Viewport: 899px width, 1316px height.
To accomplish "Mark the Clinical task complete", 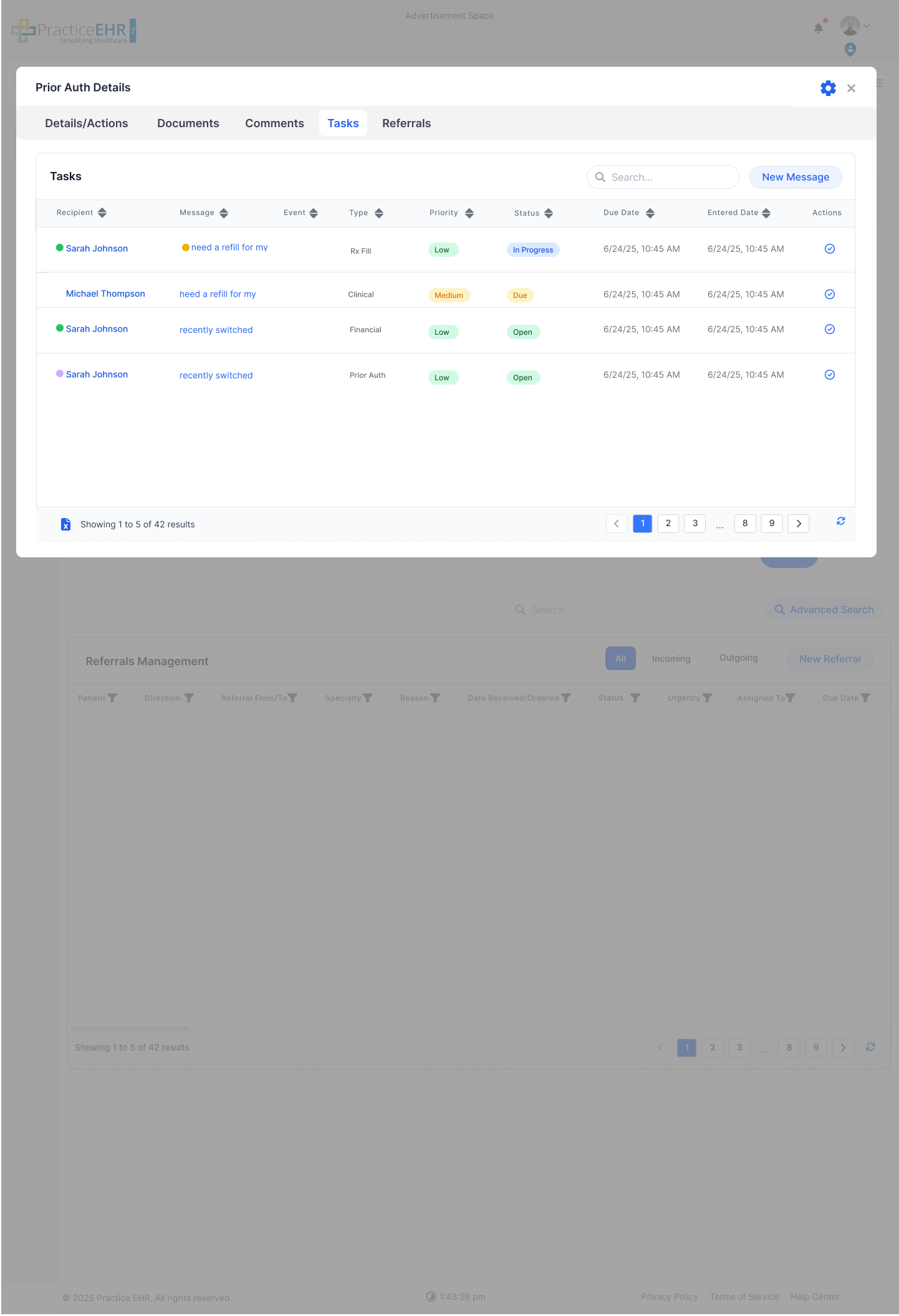I will point(830,294).
